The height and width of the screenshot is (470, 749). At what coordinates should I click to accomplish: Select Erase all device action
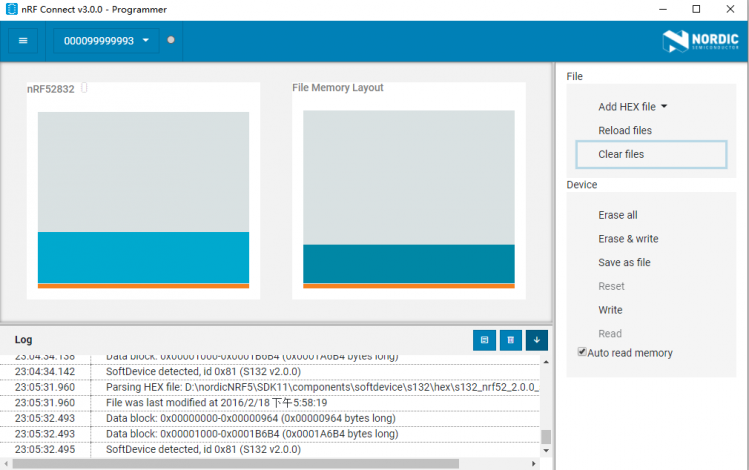click(618, 215)
